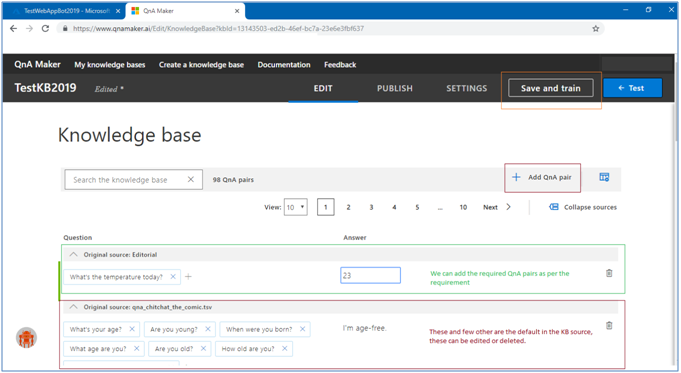Collapse the Editorial source section
This screenshot has width=681, height=373.
tap(73, 254)
